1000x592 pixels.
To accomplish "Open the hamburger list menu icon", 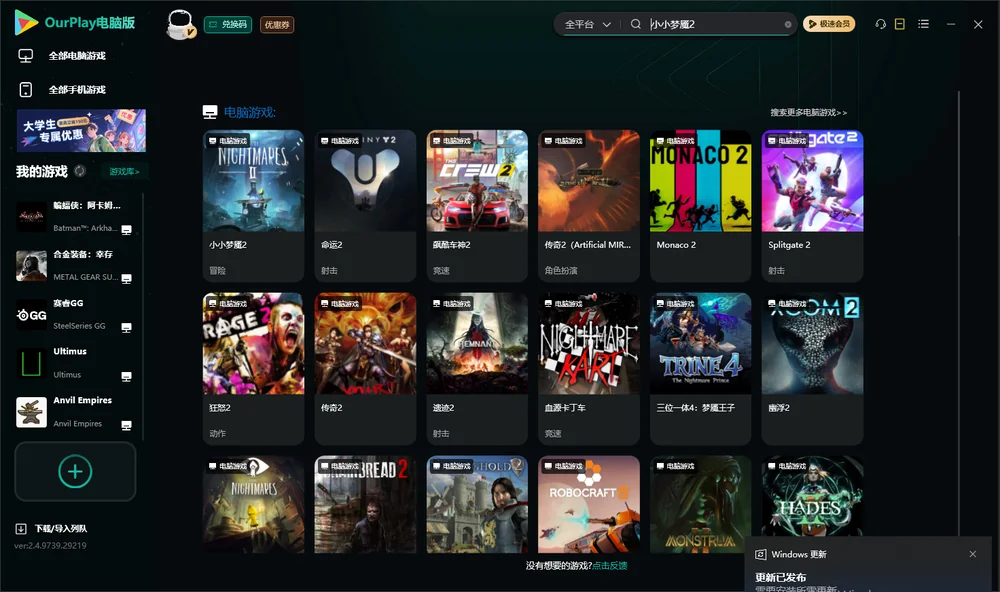I will click(x=923, y=24).
